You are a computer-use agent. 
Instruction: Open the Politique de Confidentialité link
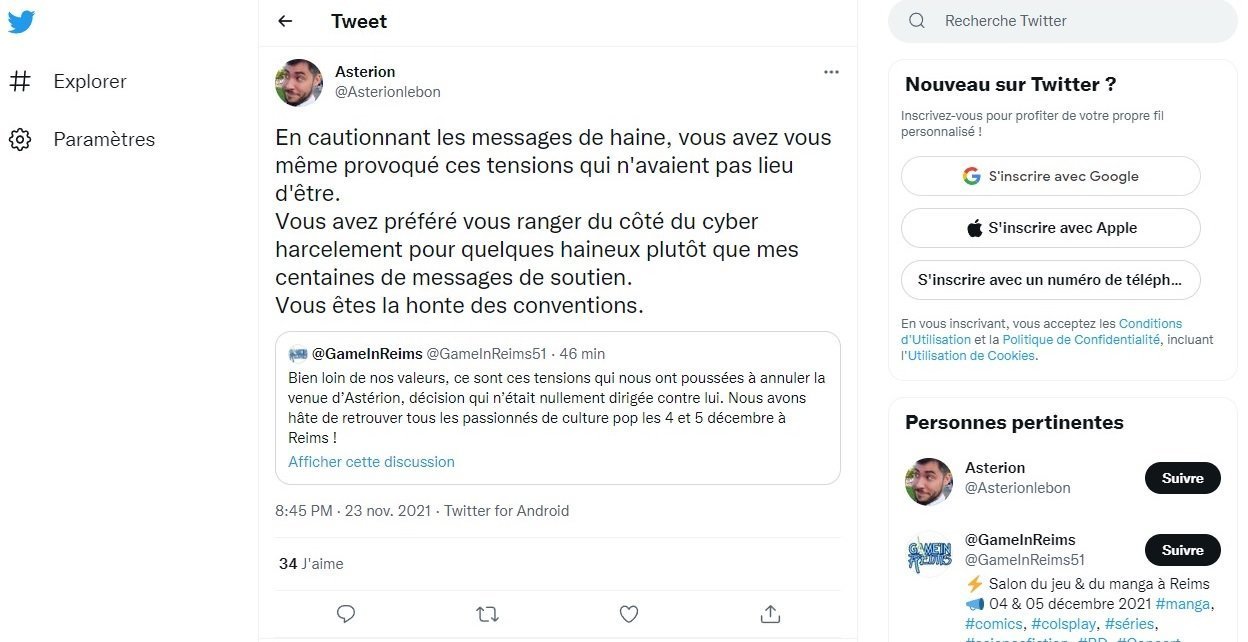click(1081, 340)
